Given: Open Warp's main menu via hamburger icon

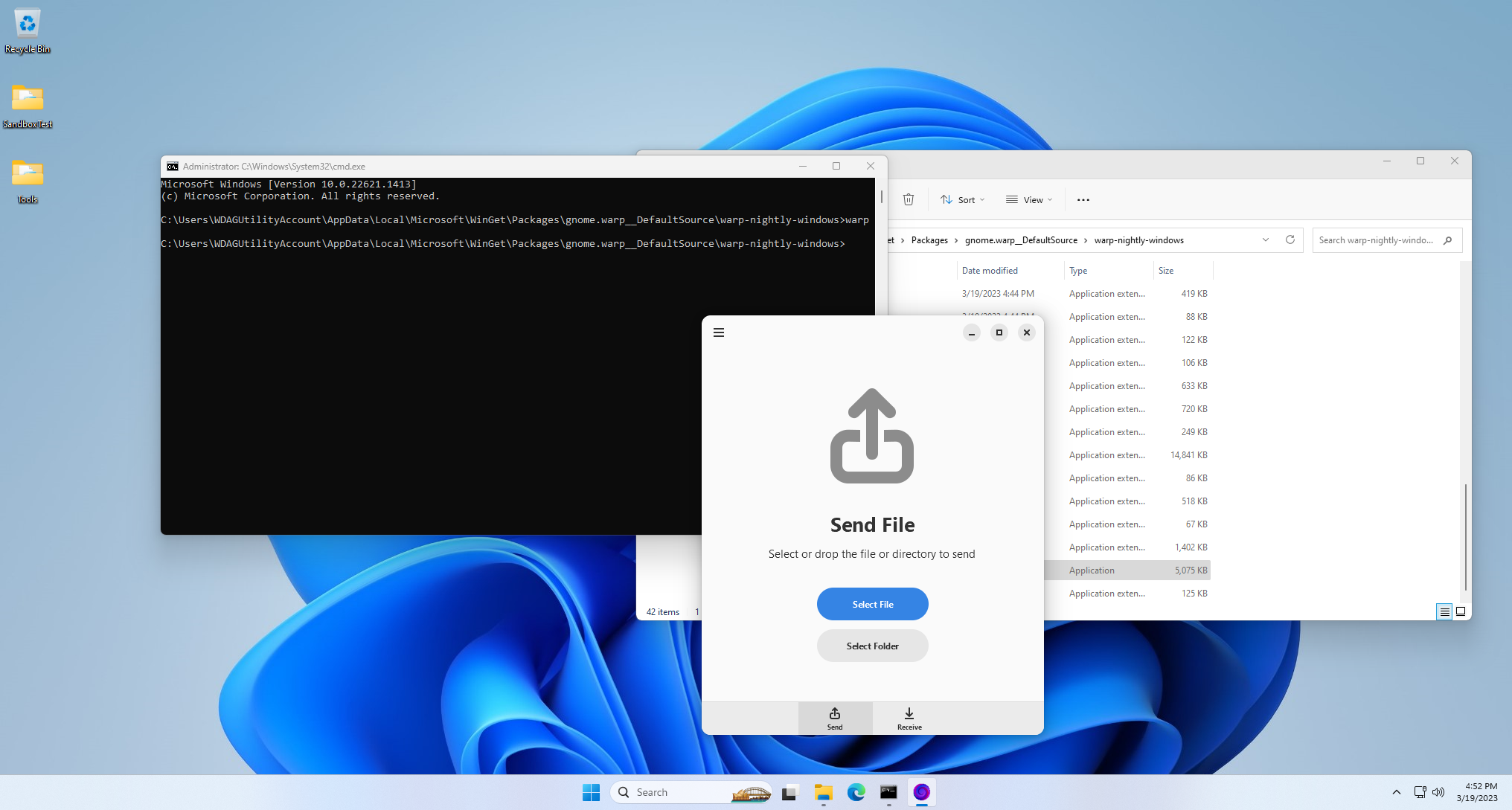Looking at the screenshot, I should [x=719, y=332].
